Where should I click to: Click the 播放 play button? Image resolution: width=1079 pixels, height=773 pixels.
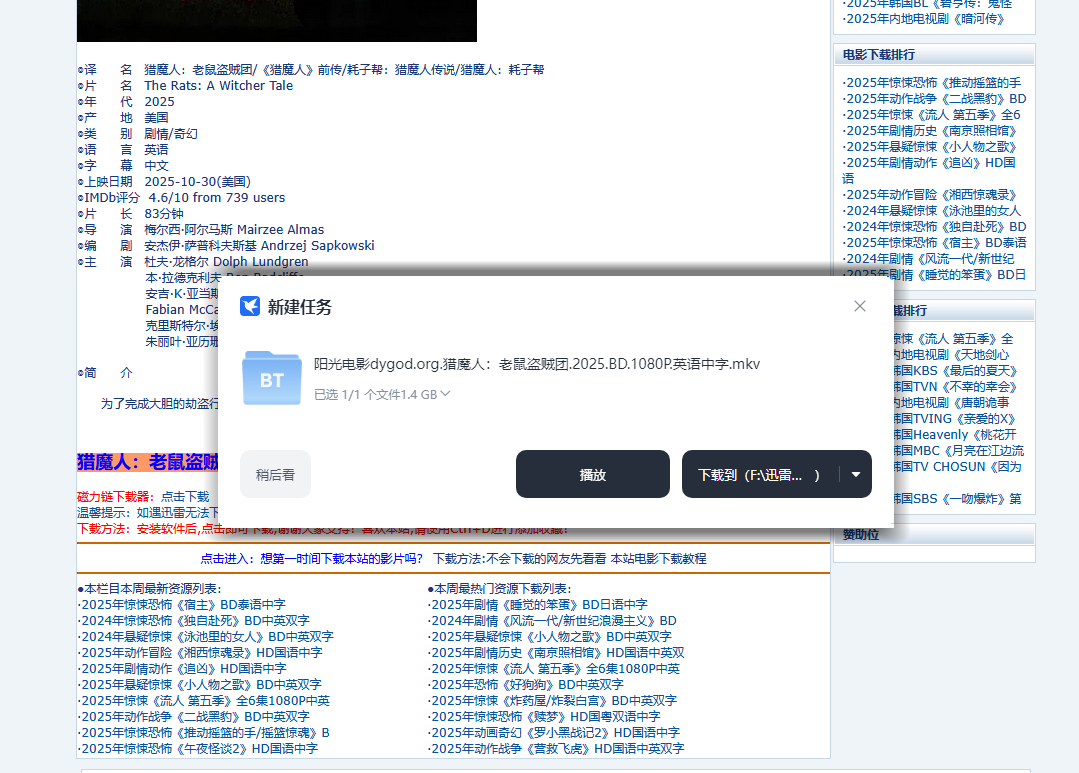[592, 473]
